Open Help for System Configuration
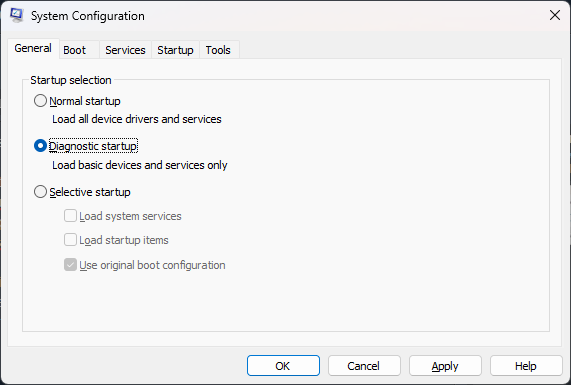571x385 pixels. pyautogui.click(x=526, y=366)
